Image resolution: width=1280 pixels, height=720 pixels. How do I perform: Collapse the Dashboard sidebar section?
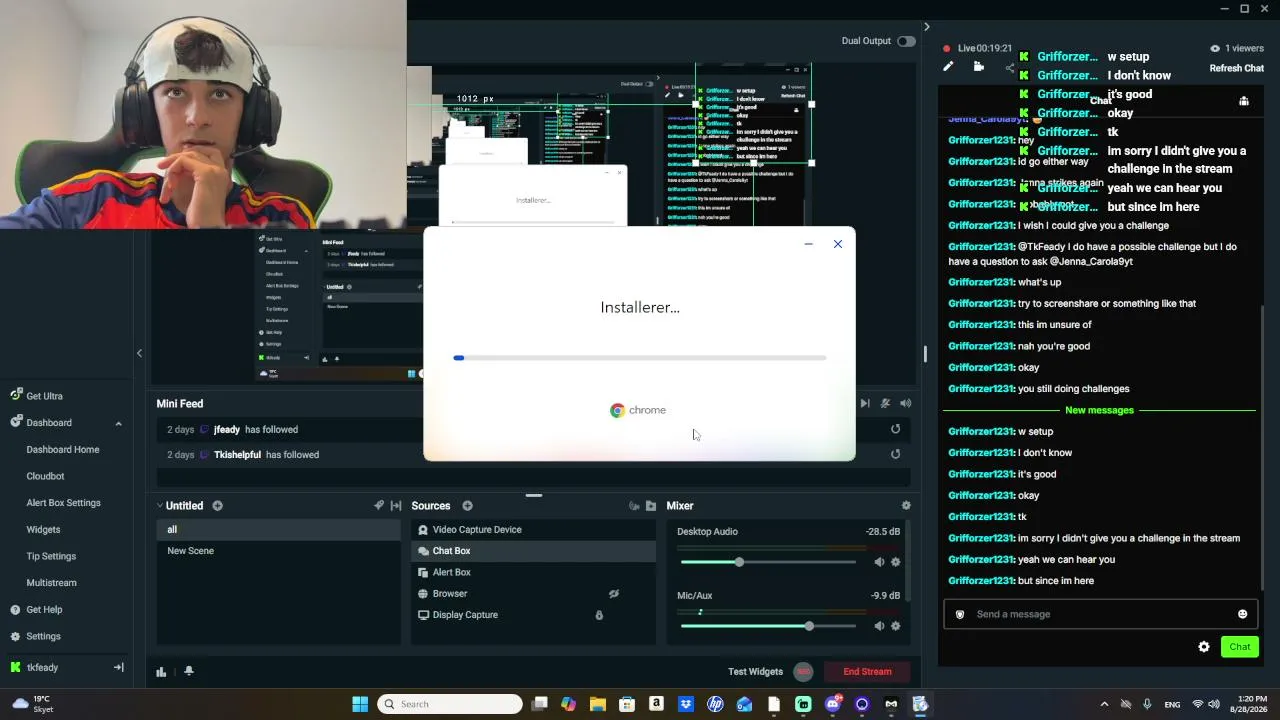click(118, 423)
